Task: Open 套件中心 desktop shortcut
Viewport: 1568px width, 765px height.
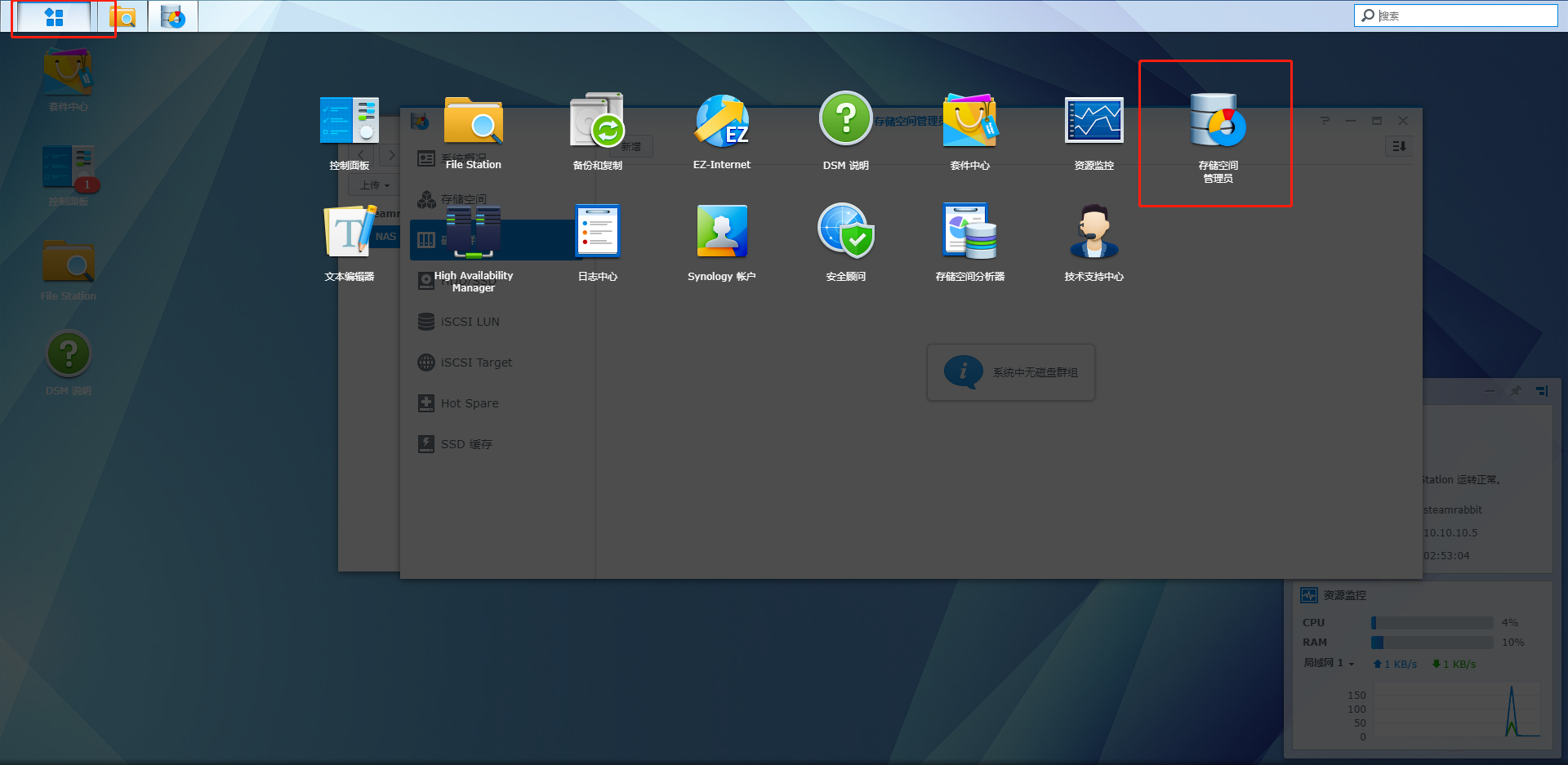Action: [x=69, y=79]
